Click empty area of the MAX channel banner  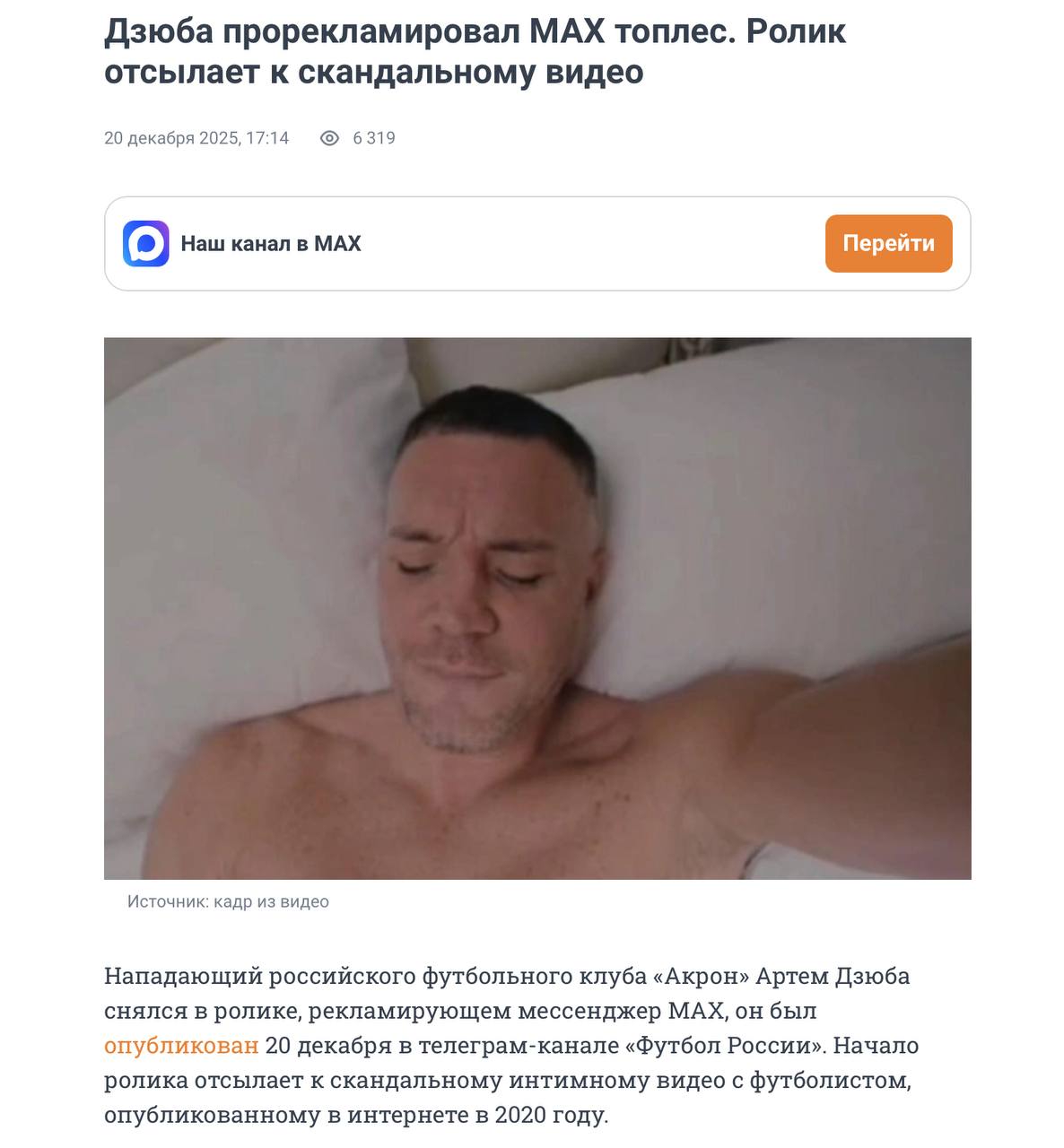pyautogui.click(x=592, y=244)
